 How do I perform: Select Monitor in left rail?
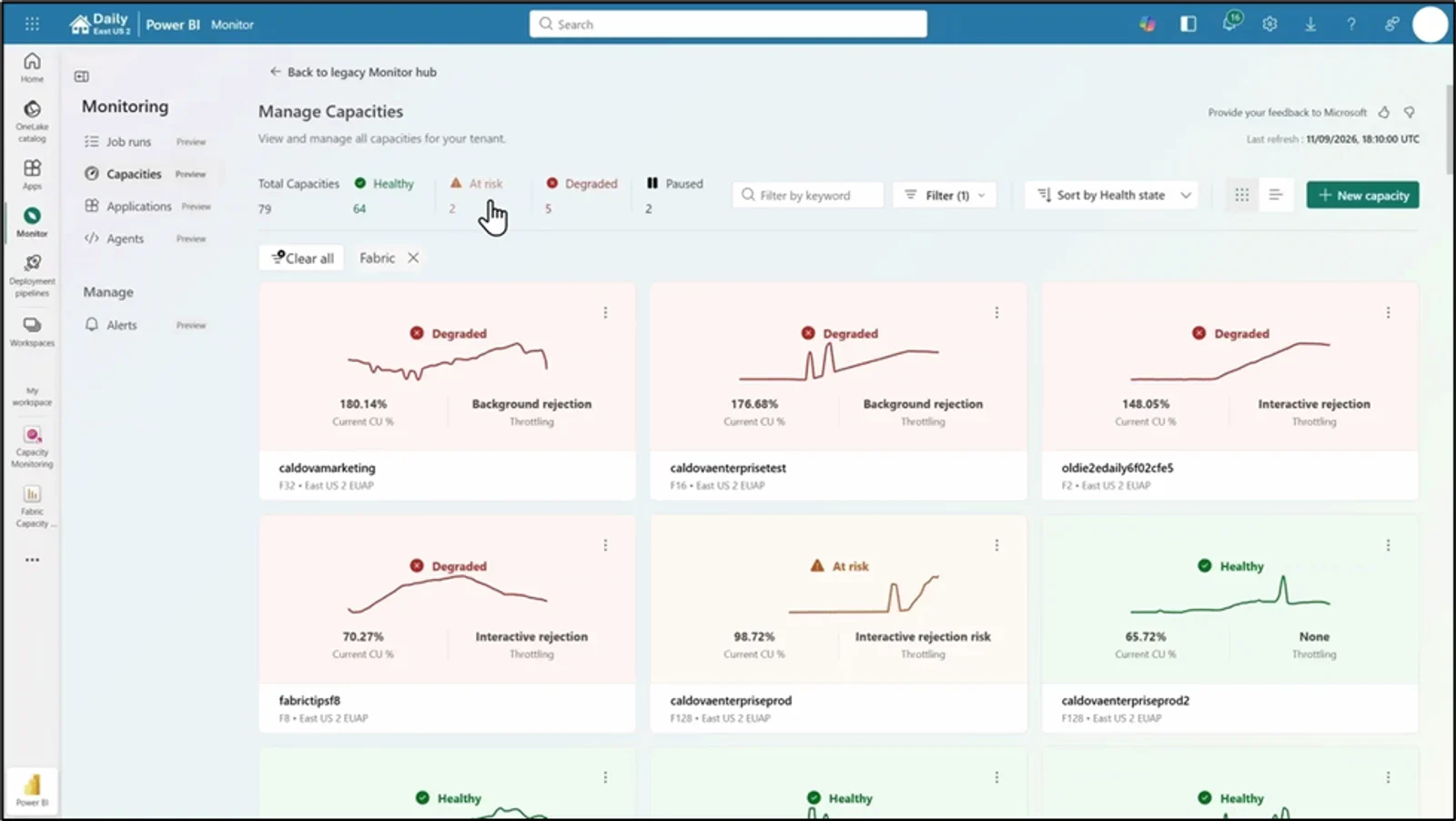point(32,222)
